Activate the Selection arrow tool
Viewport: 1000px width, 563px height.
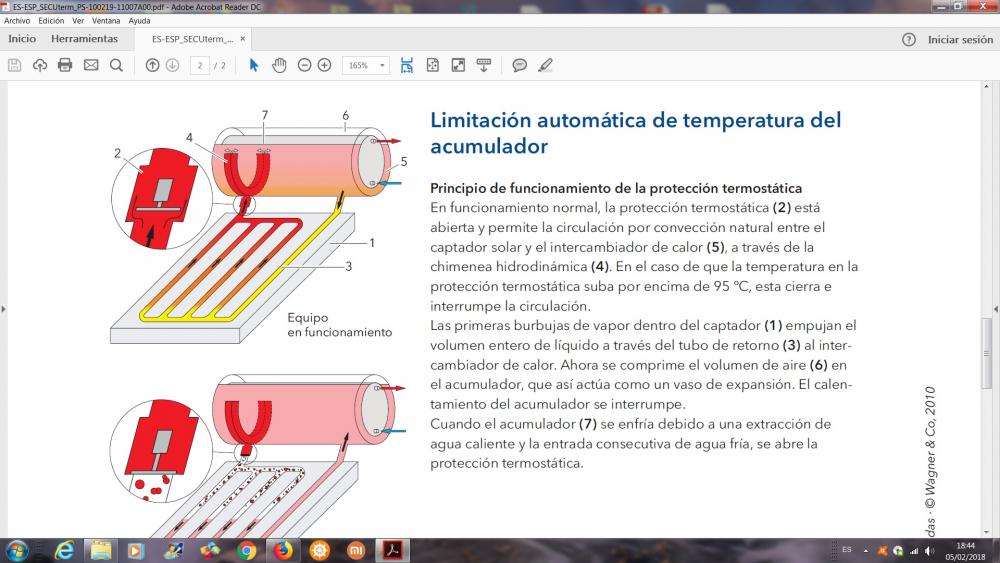(254, 65)
